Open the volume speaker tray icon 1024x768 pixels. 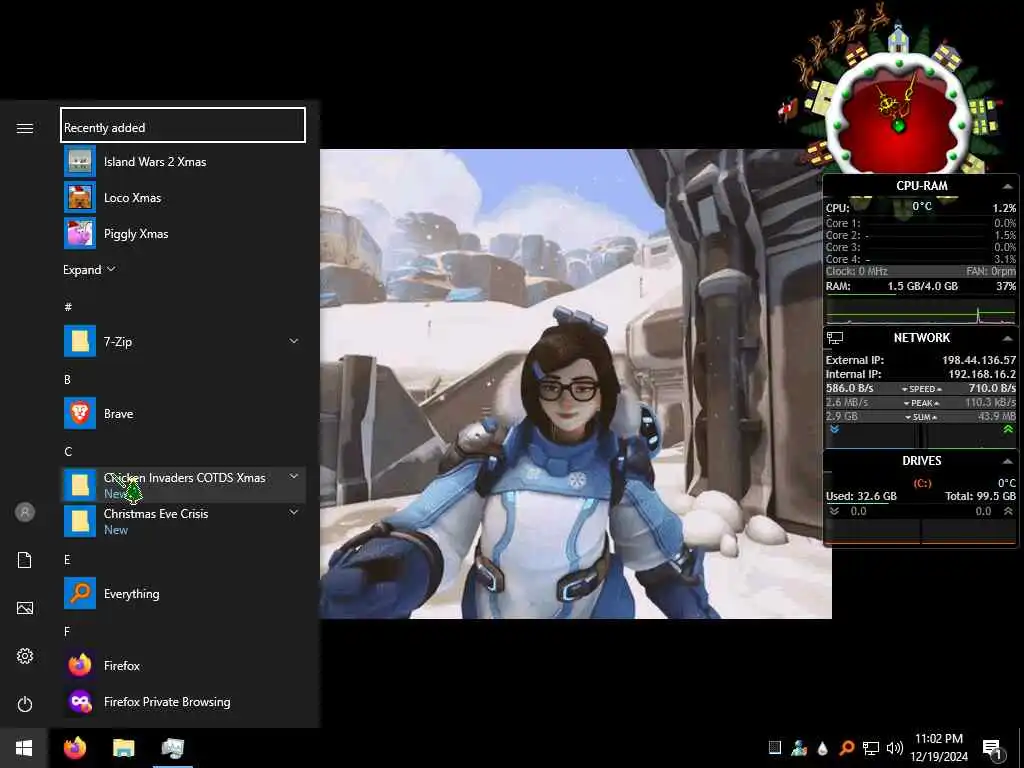(895, 748)
